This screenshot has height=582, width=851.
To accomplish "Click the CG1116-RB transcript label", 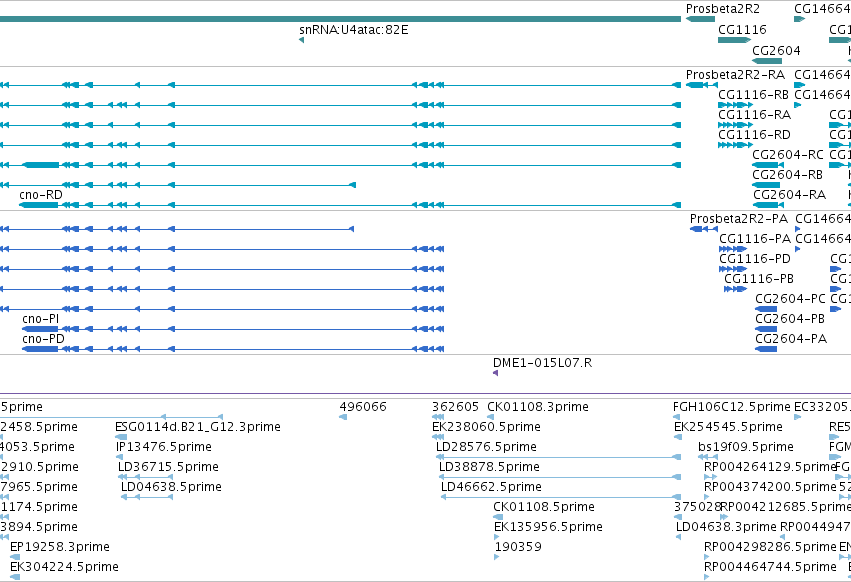I will (x=753, y=94).
